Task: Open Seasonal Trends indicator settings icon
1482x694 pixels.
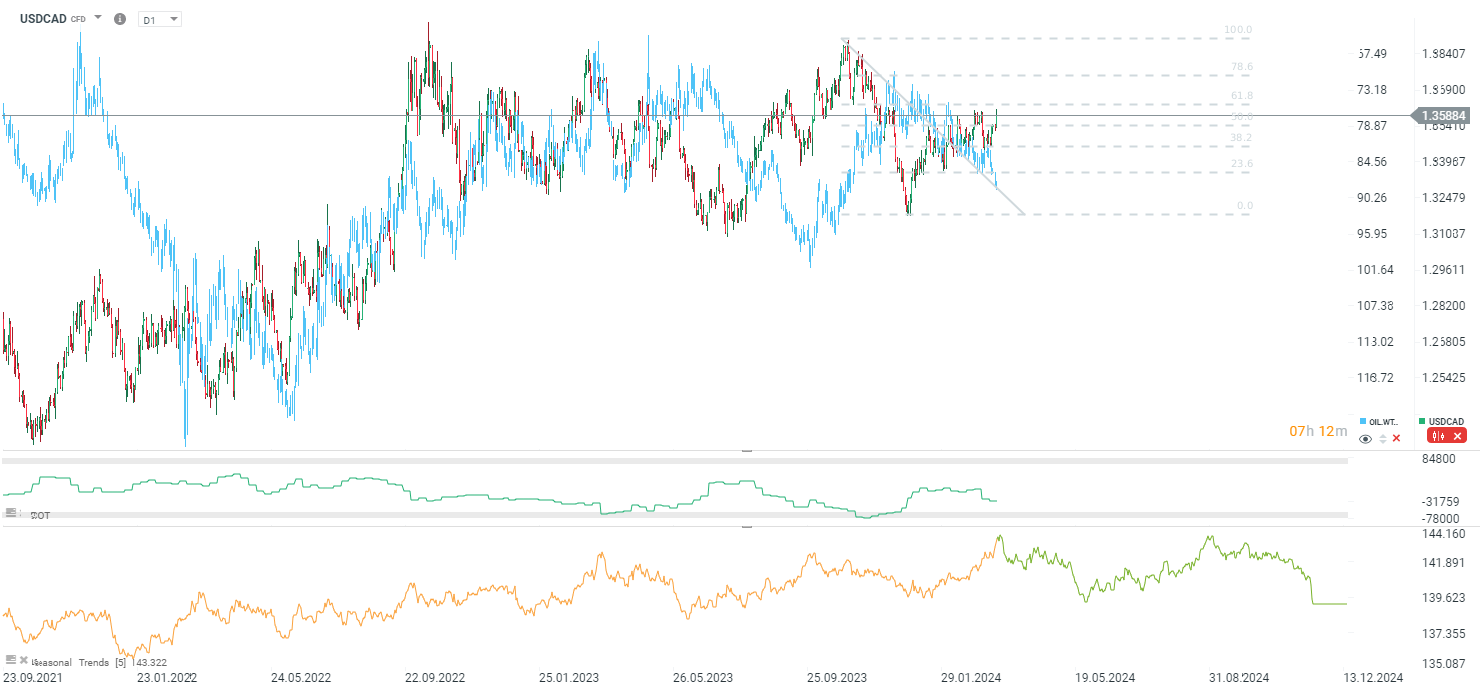Action: pos(11,660)
